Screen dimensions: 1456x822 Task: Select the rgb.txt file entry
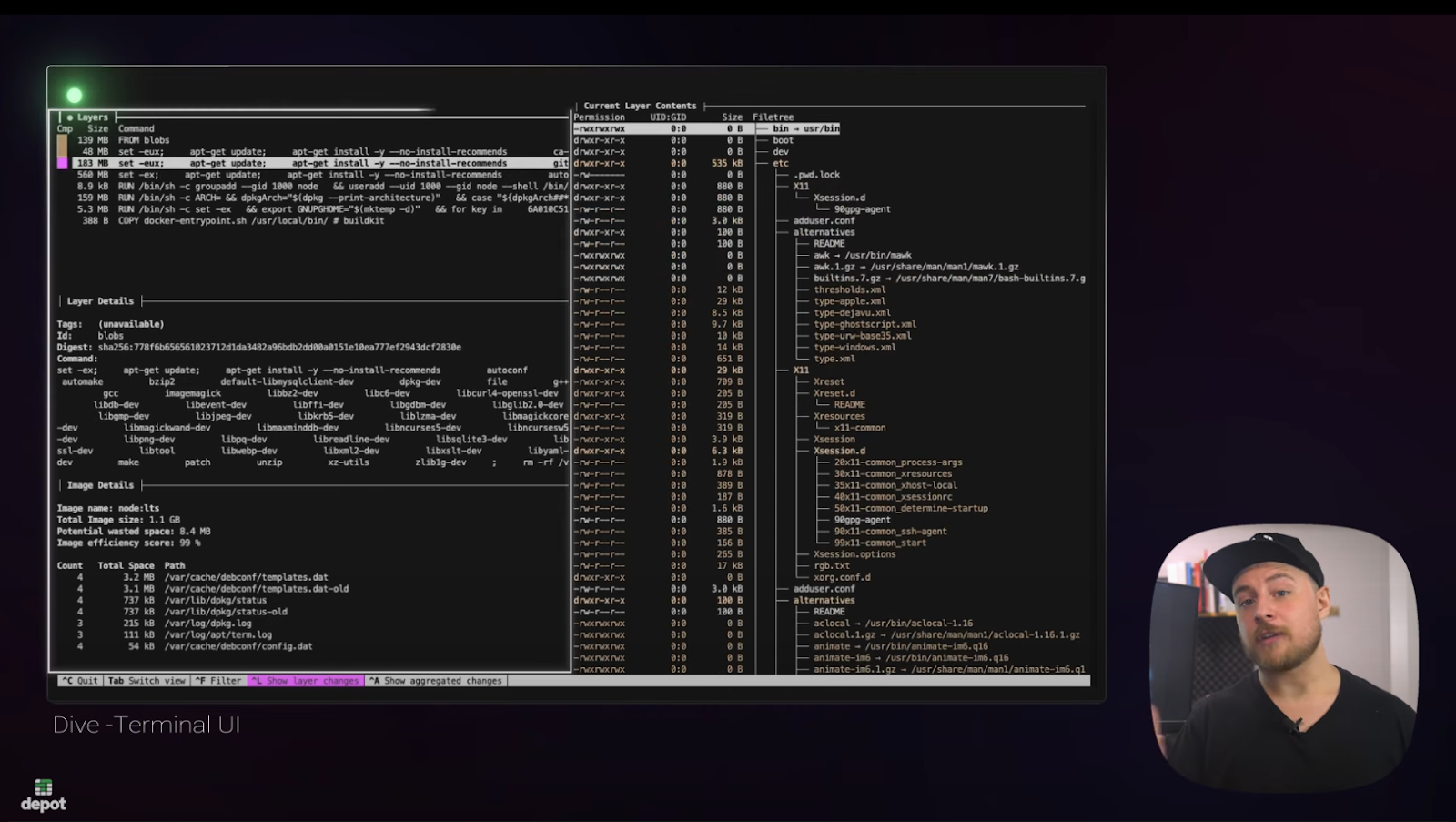pos(831,565)
